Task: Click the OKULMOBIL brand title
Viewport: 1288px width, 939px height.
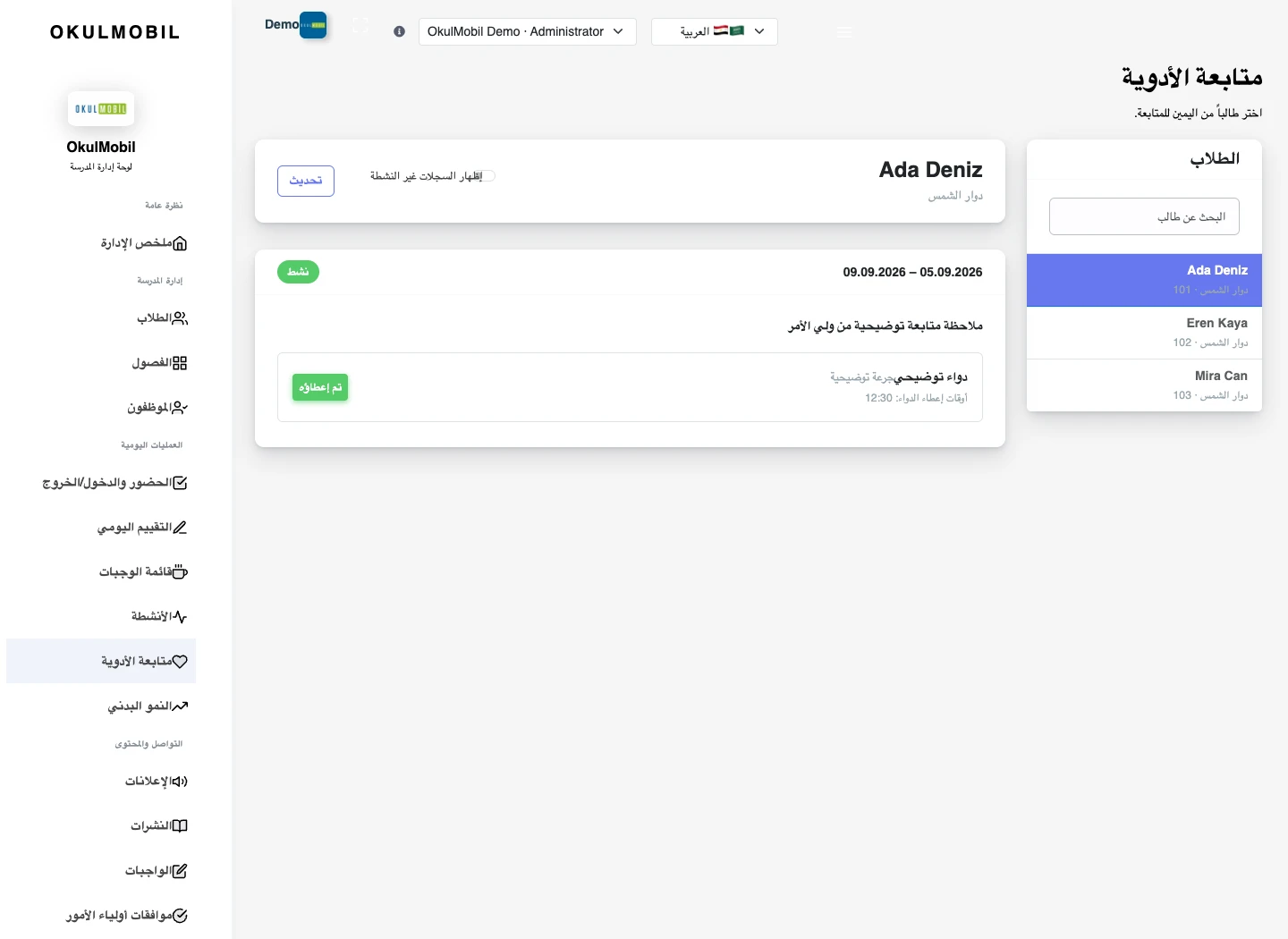Action: [114, 32]
